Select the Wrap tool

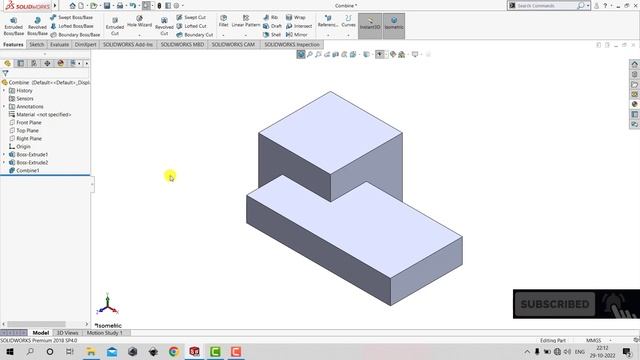(x=296, y=18)
